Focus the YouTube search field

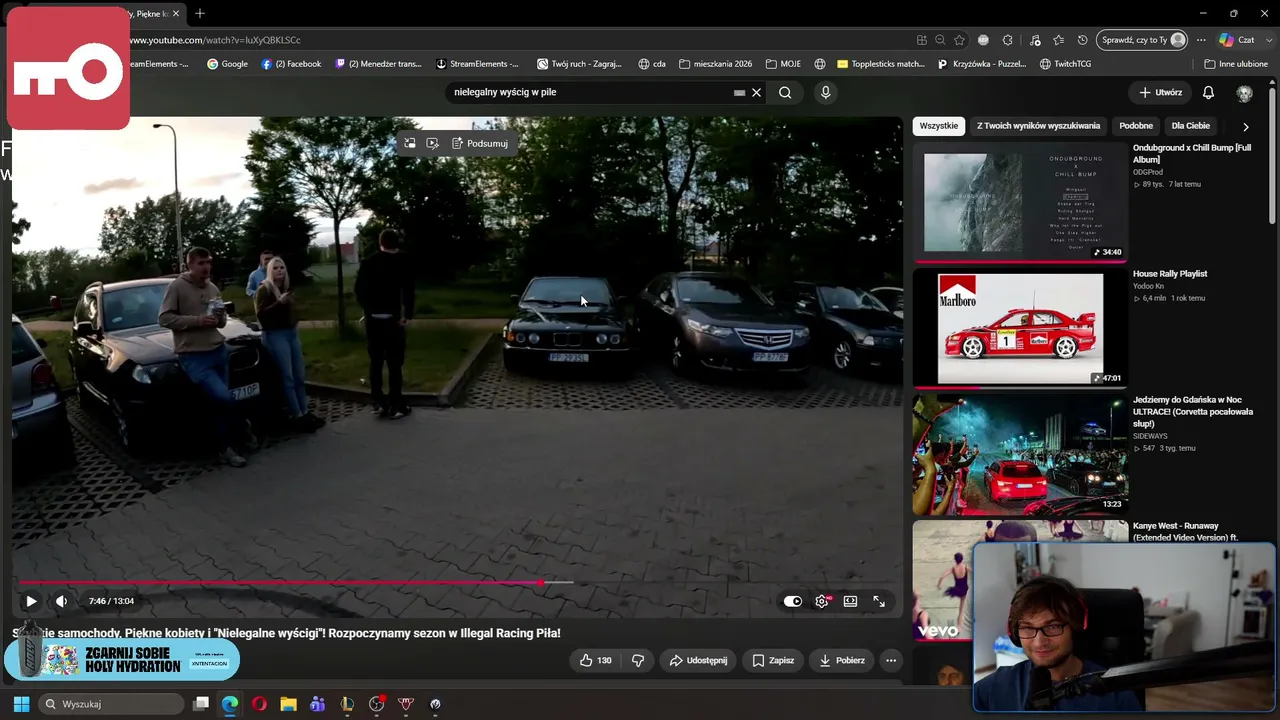[590, 92]
